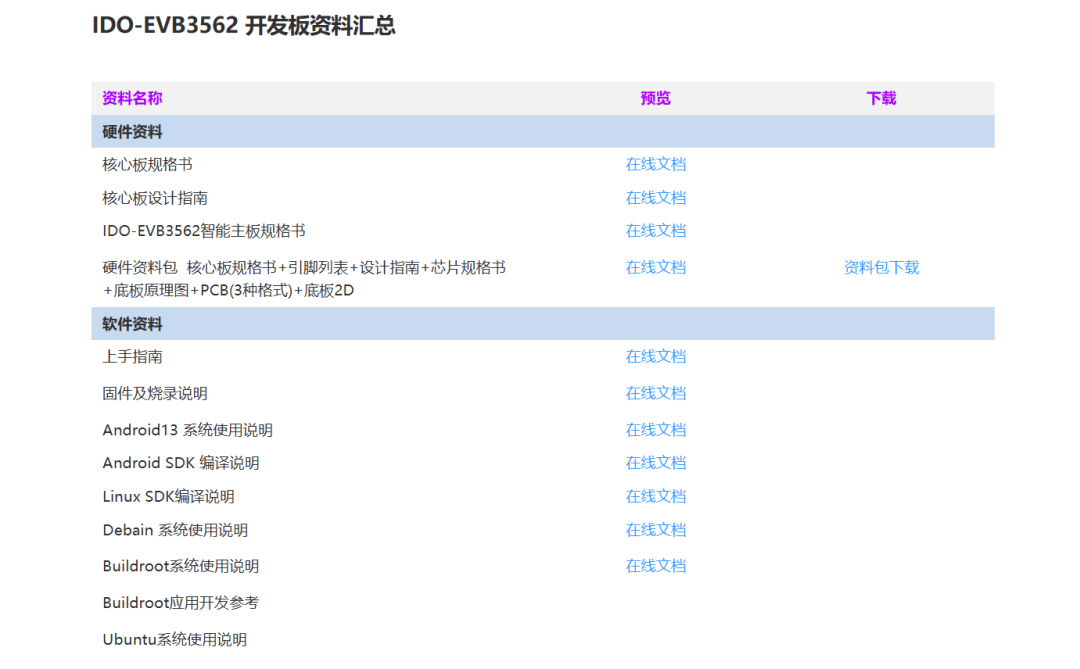View the Debain 系统使用说明 online document
Viewport: 1080px width, 669px height.
coord(655,530)
